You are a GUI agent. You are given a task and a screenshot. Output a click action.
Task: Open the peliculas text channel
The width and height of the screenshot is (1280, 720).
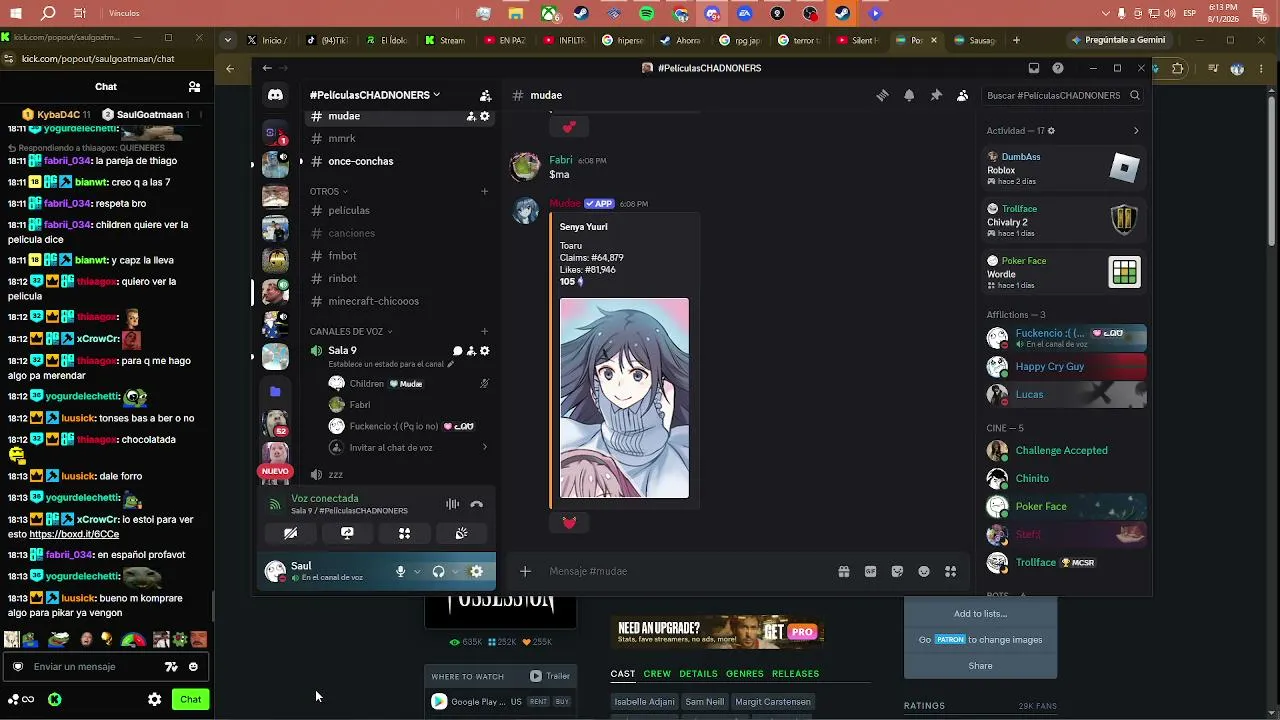350,211
